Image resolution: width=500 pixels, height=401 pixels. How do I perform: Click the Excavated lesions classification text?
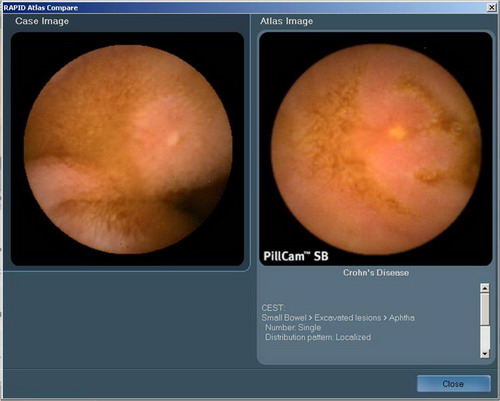(348, 318)
